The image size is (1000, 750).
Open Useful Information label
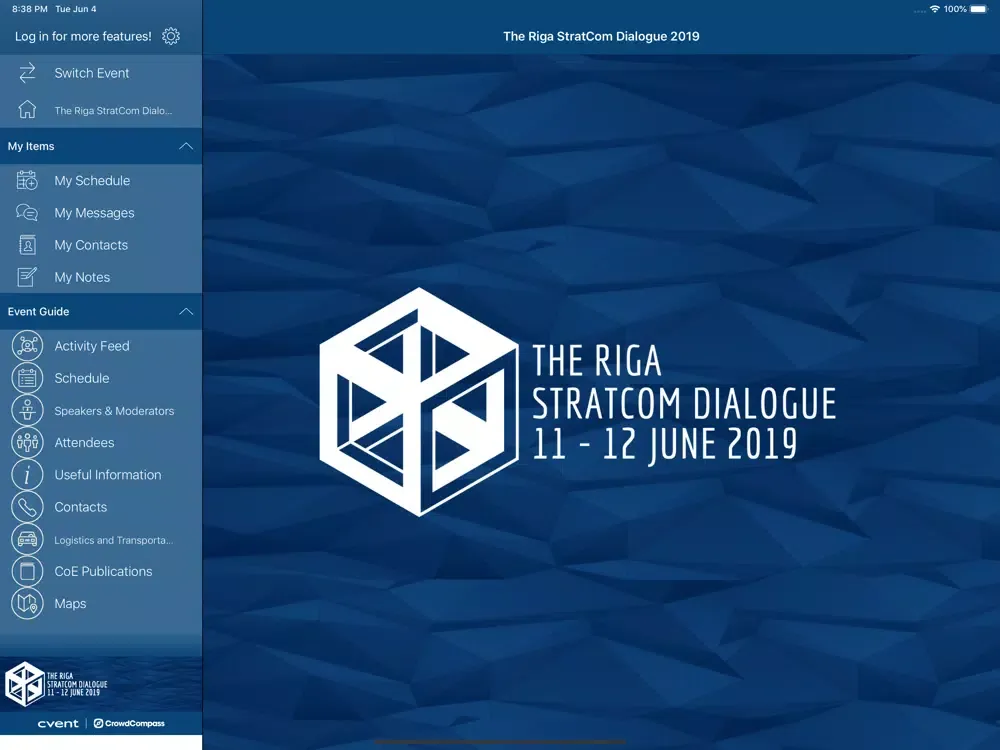[108, 474]
